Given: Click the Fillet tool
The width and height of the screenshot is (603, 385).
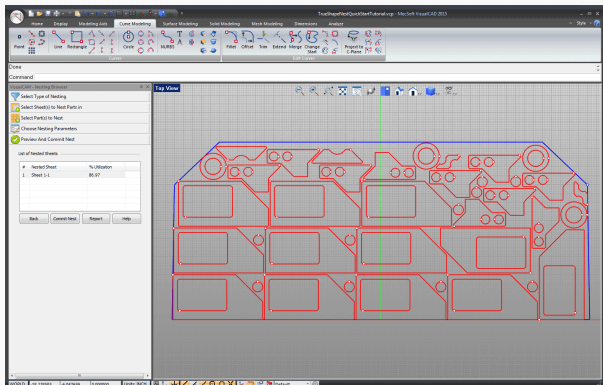Looking at the screenshot, I should coord(231,40).
